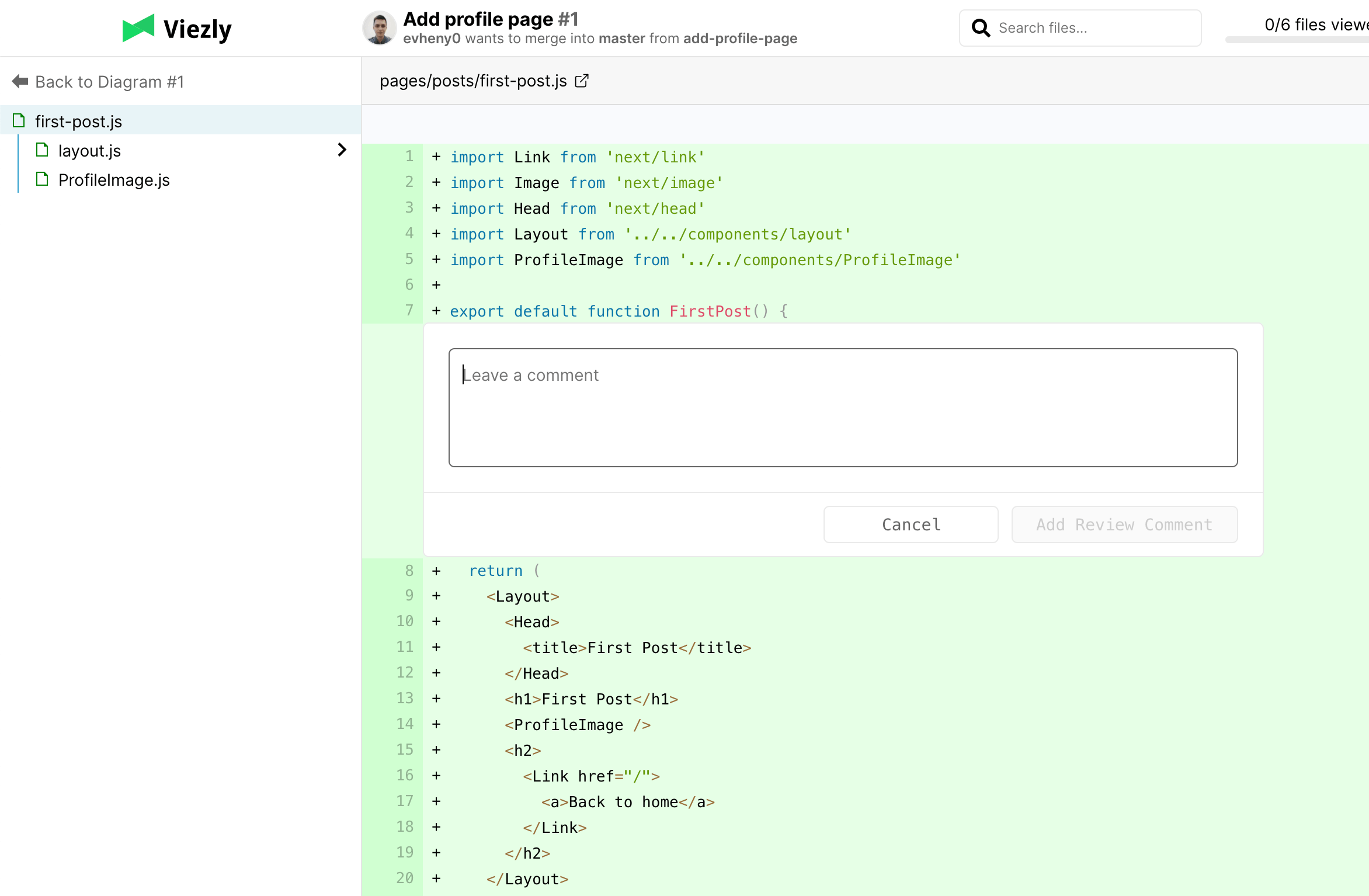This screenshot has height=896, width=1369.
Task: Click evheny0's avatar thumbnail
Action: tap(380, 28)
